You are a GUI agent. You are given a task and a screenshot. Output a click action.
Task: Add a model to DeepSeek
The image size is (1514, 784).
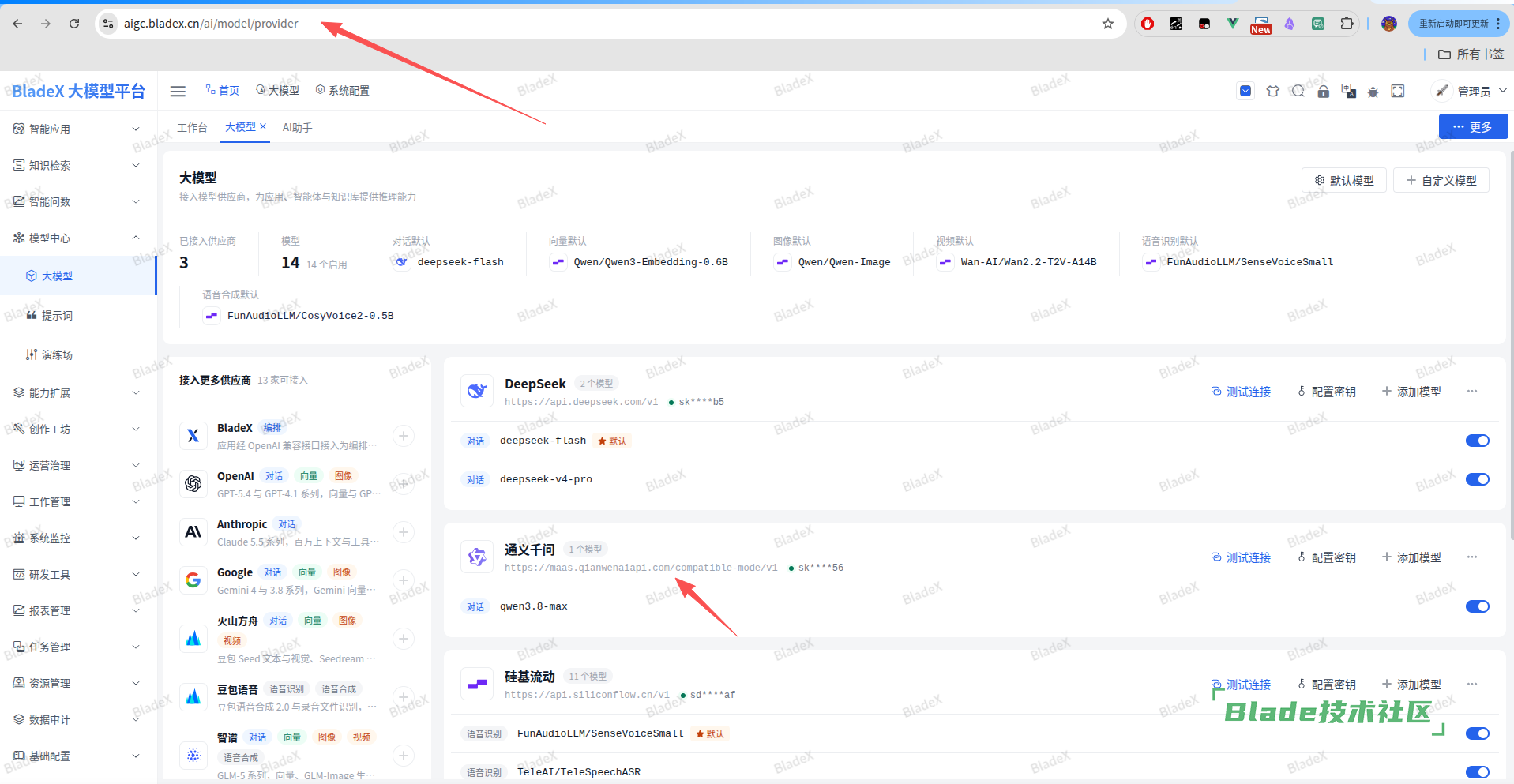[x=1411, y=392]
